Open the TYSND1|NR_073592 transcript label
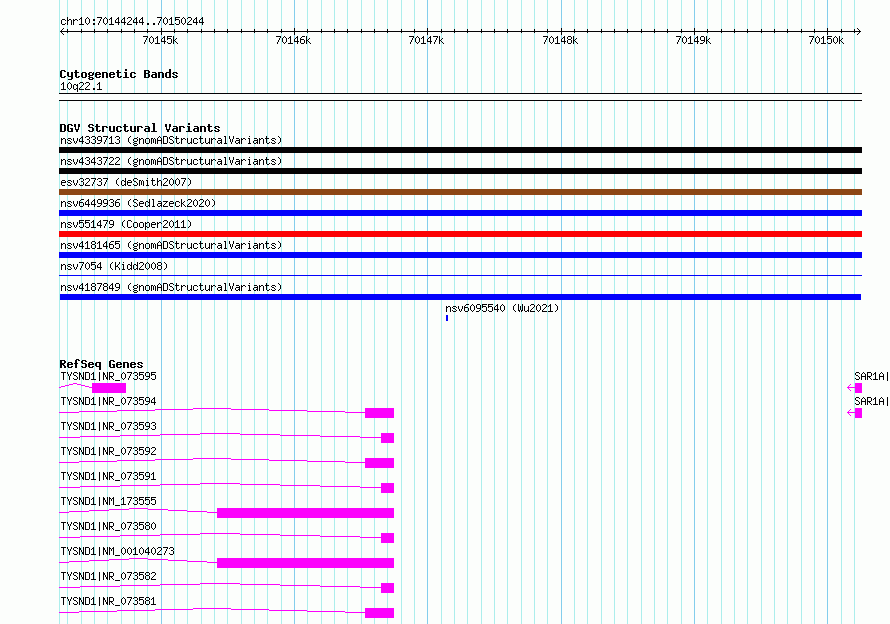The height and width of the screenshot is (624, 890). [108, 451]
